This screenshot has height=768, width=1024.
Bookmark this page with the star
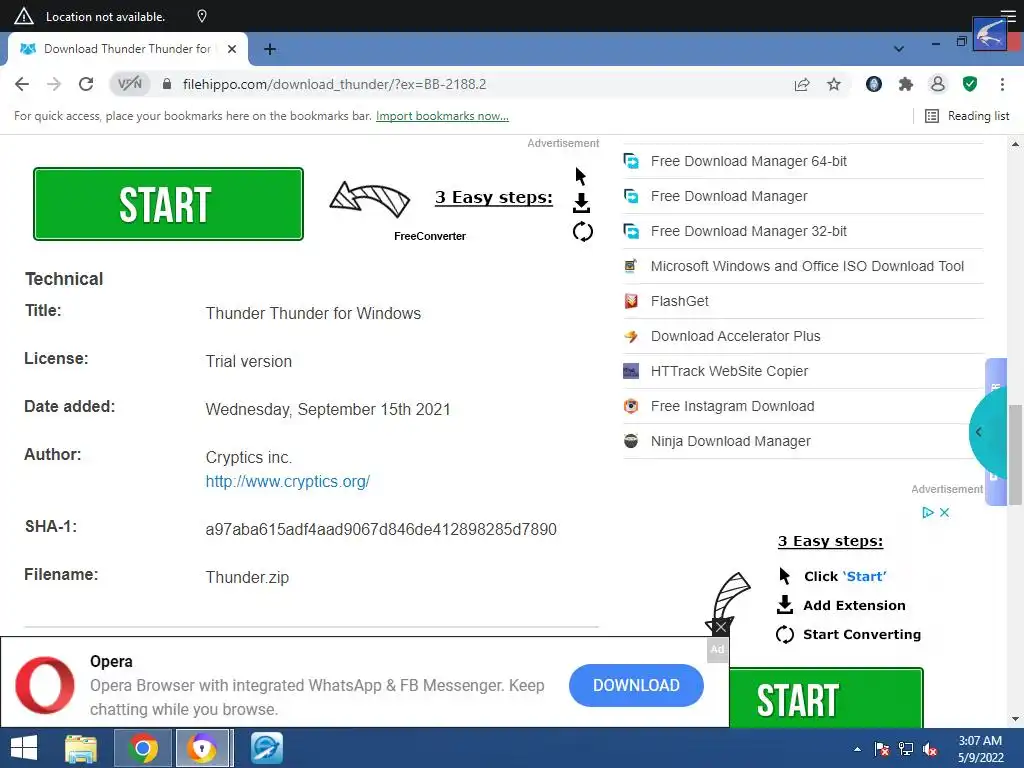[834, 84]
